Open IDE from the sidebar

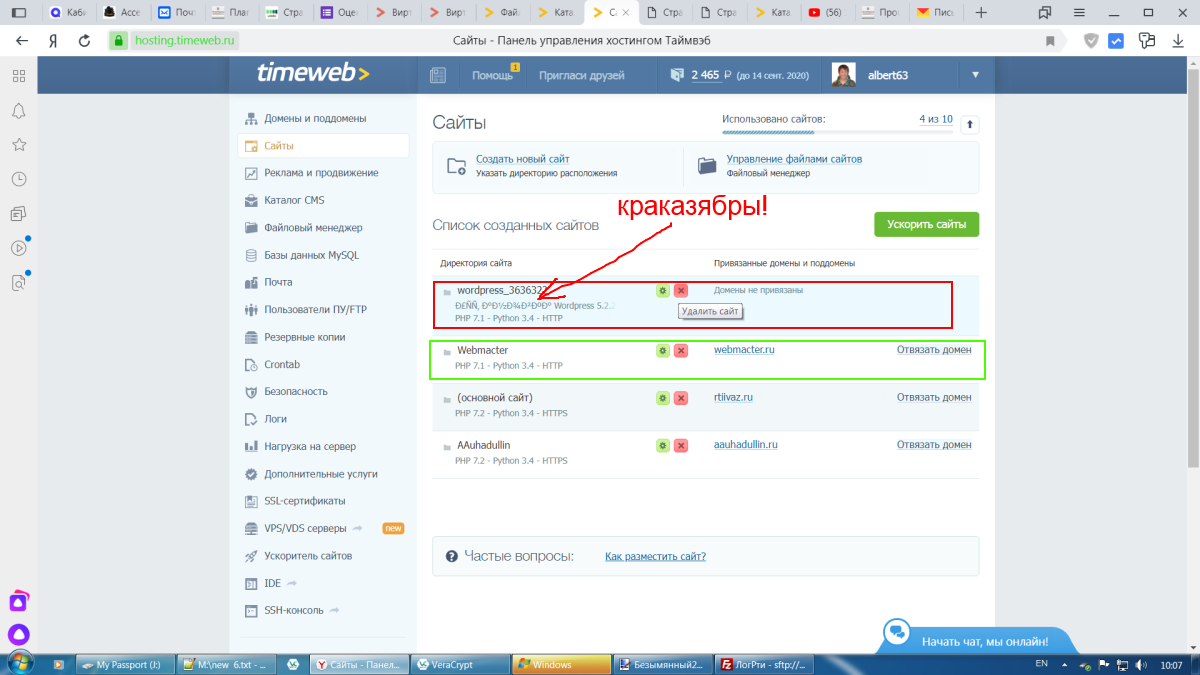[272, 583]
